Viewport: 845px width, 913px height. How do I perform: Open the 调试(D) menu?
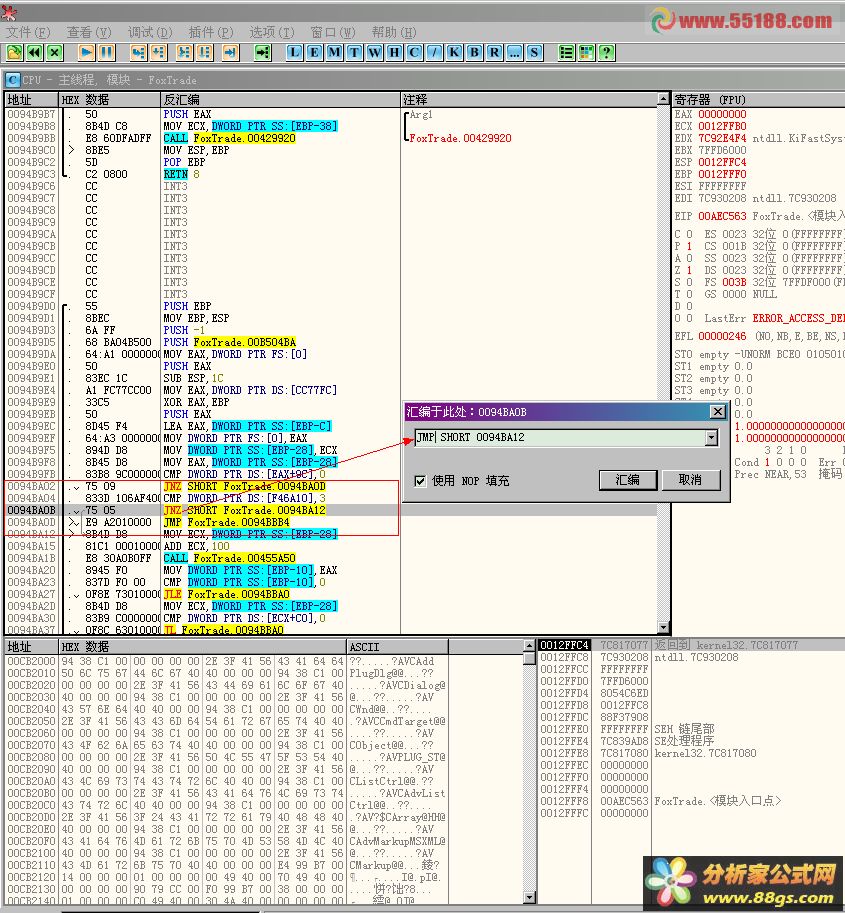150,32
